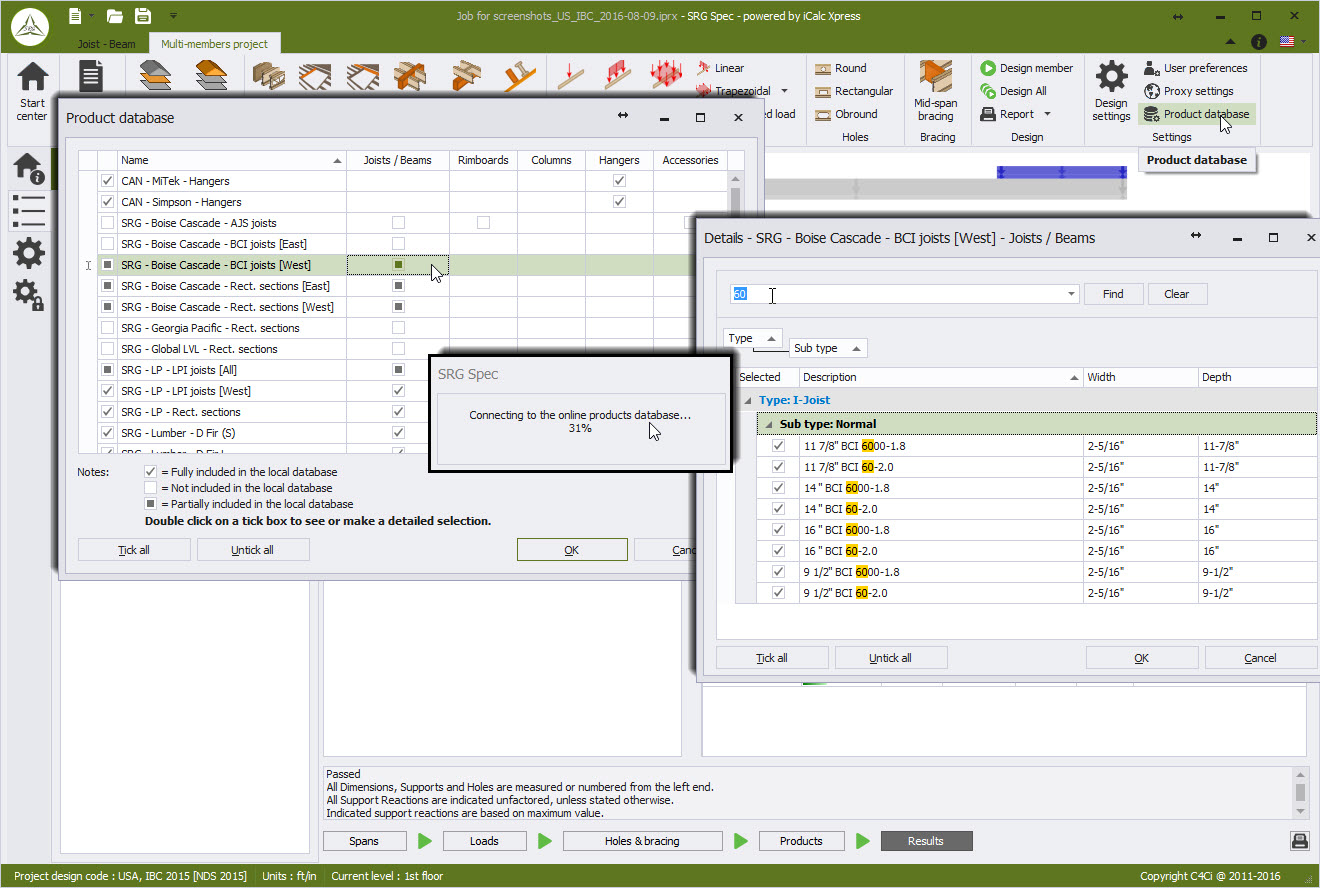Click Tick all in the Details window

pos(772,658)
